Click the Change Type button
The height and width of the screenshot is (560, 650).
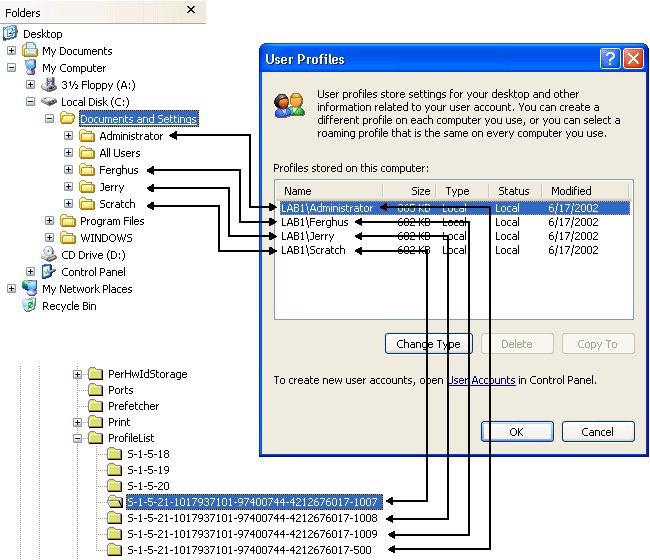pyautogui.click(x=428, y=344)
